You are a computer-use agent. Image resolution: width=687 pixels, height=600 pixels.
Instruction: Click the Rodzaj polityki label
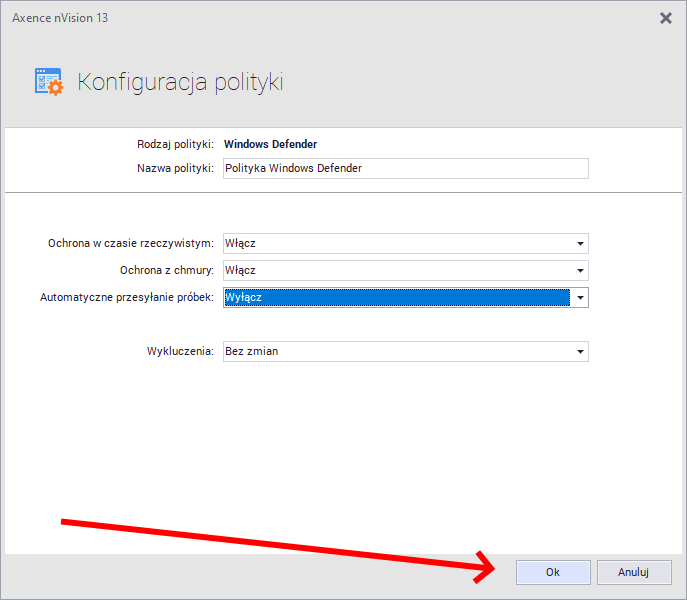[x=175, y=144]
